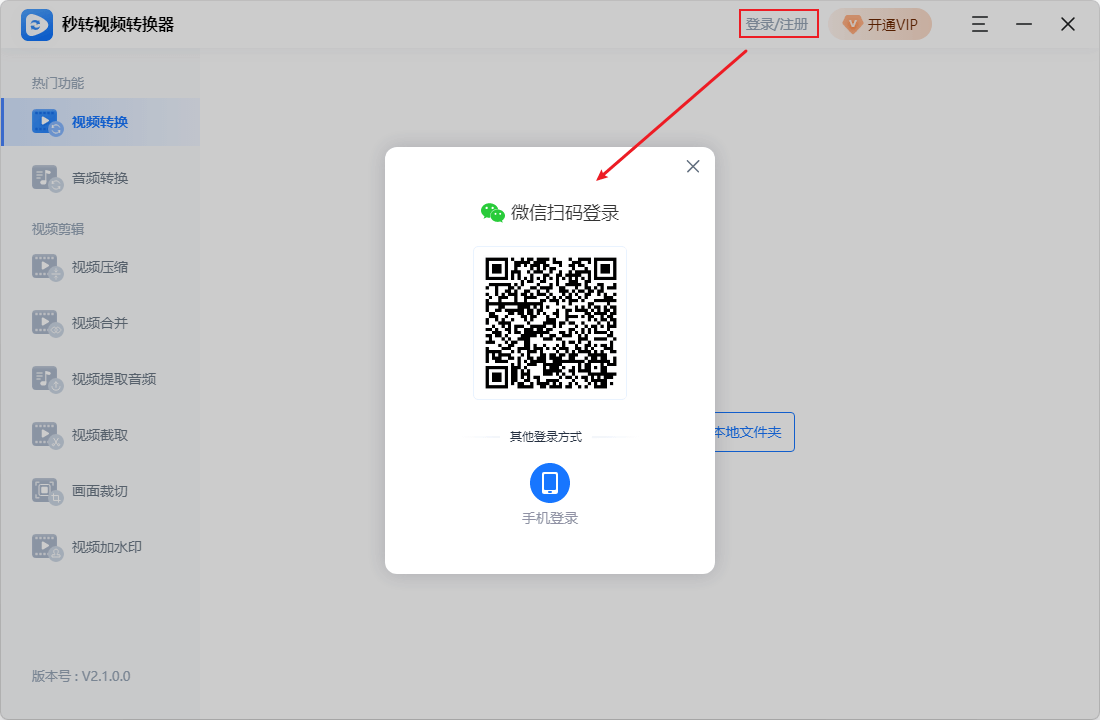Viewport: 1100px width, 720px height.
Task: Click the 视频加水印 stamp icon
Action: coord(47,547)
